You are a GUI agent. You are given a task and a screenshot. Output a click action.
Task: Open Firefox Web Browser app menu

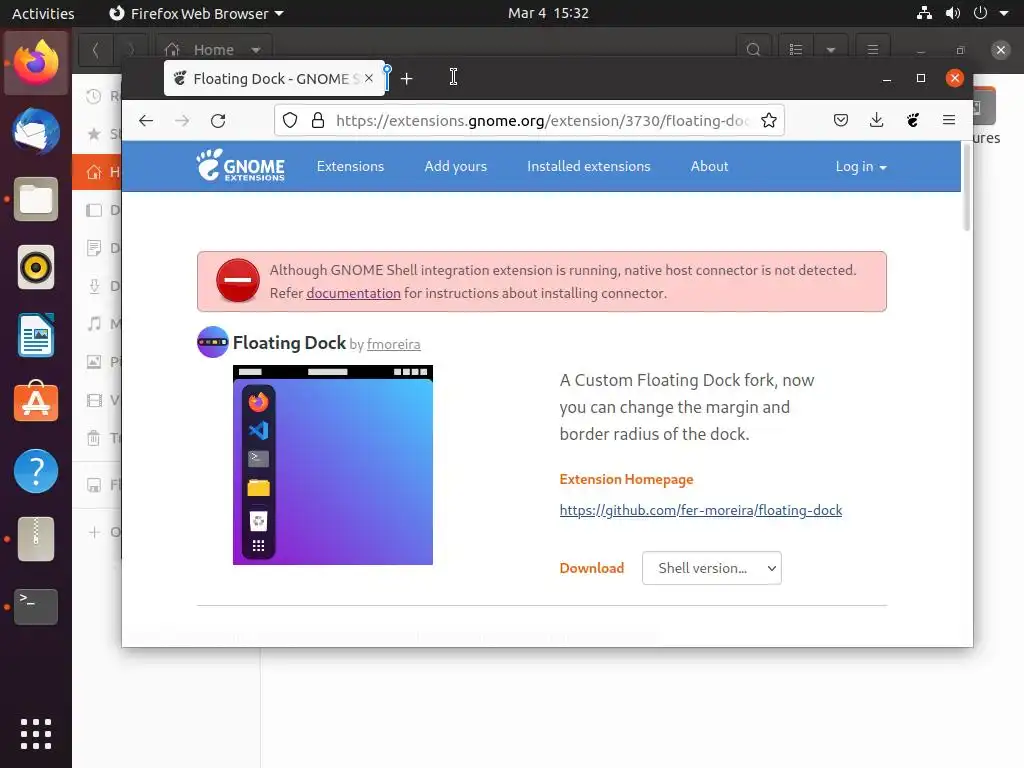pyautogui.click(x=196, y=13)
